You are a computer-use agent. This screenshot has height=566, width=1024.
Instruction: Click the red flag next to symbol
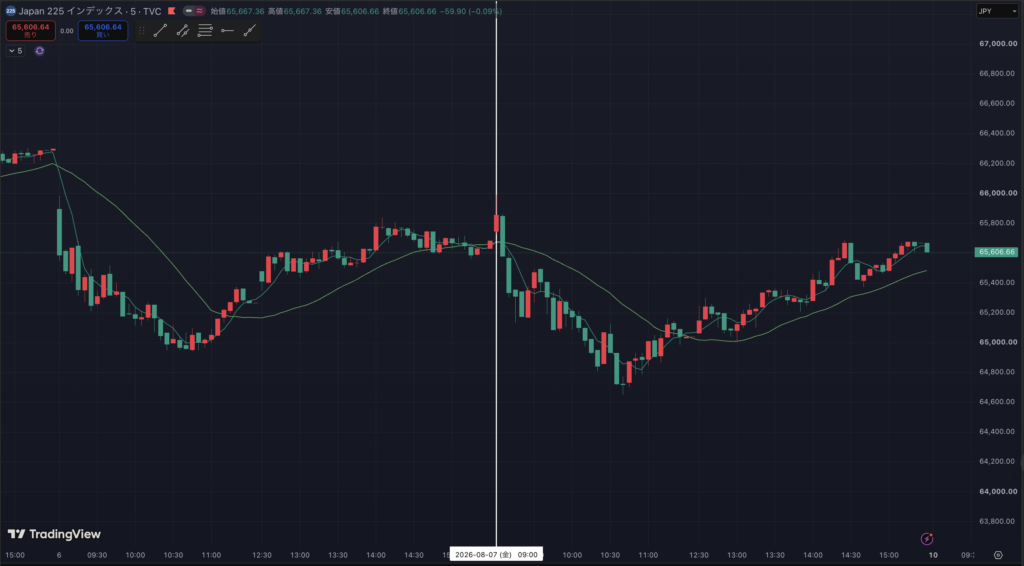coord(172,11)
